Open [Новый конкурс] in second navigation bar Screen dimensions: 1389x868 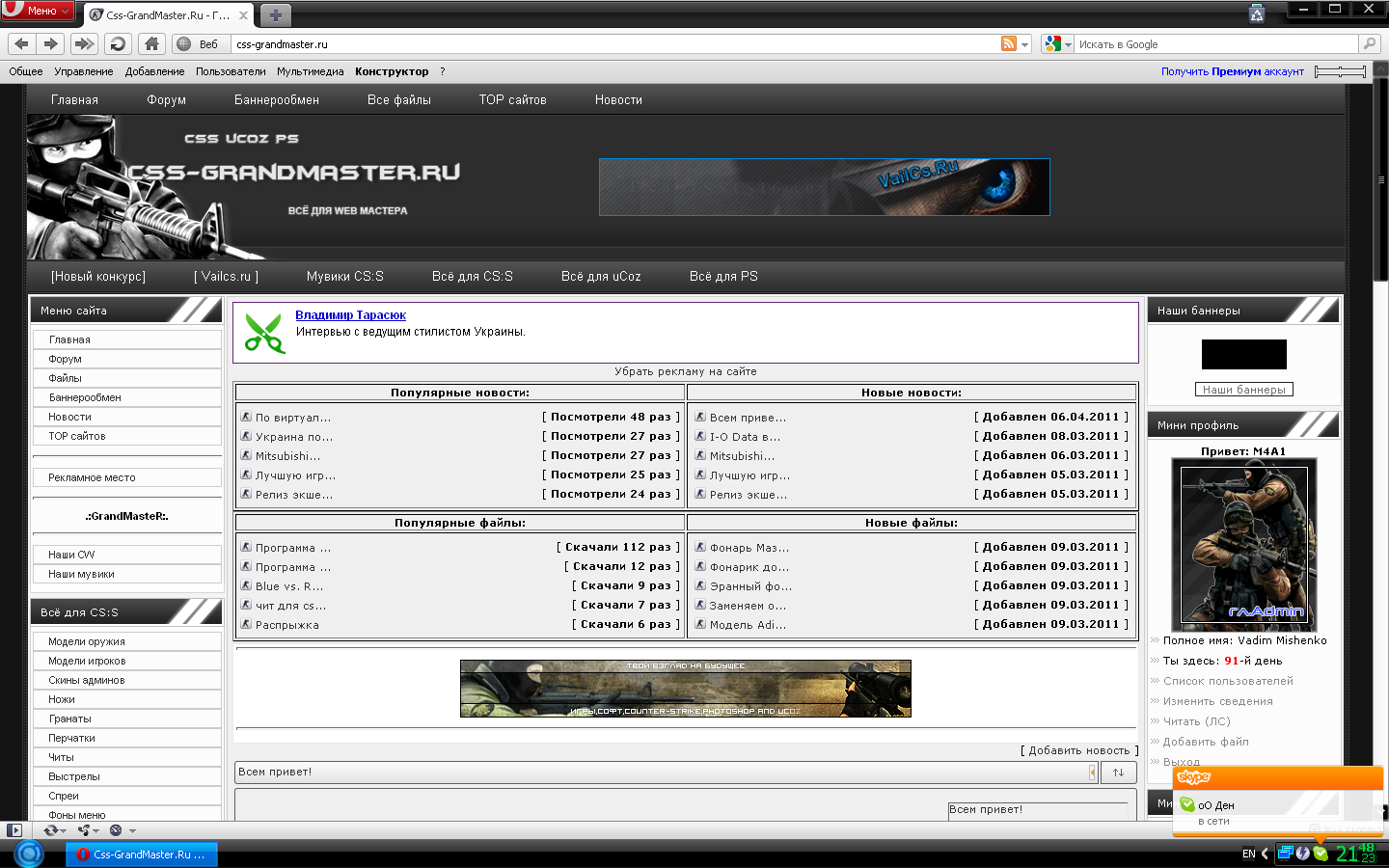(x=98, y=276)
